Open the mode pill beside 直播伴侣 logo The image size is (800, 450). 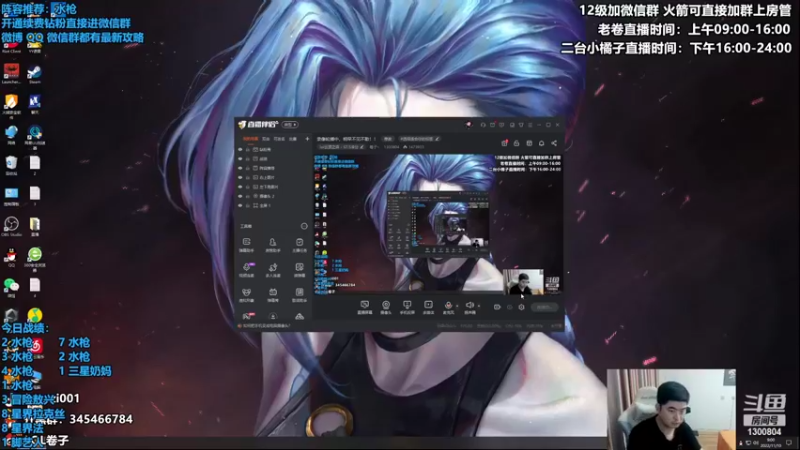tap(290, 124)
